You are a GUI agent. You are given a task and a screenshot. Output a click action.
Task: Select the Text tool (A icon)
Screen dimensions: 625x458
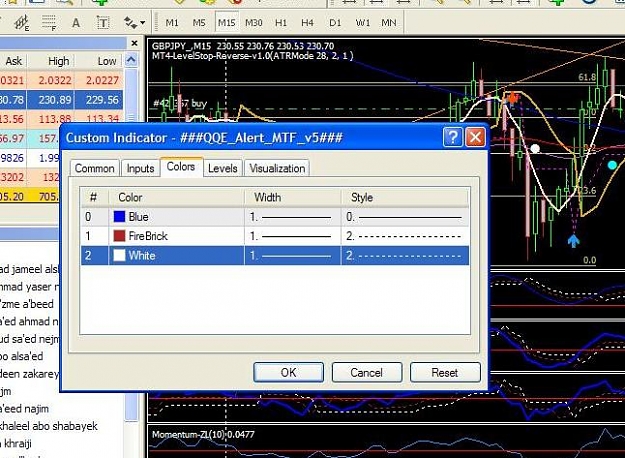click(76, 23)
